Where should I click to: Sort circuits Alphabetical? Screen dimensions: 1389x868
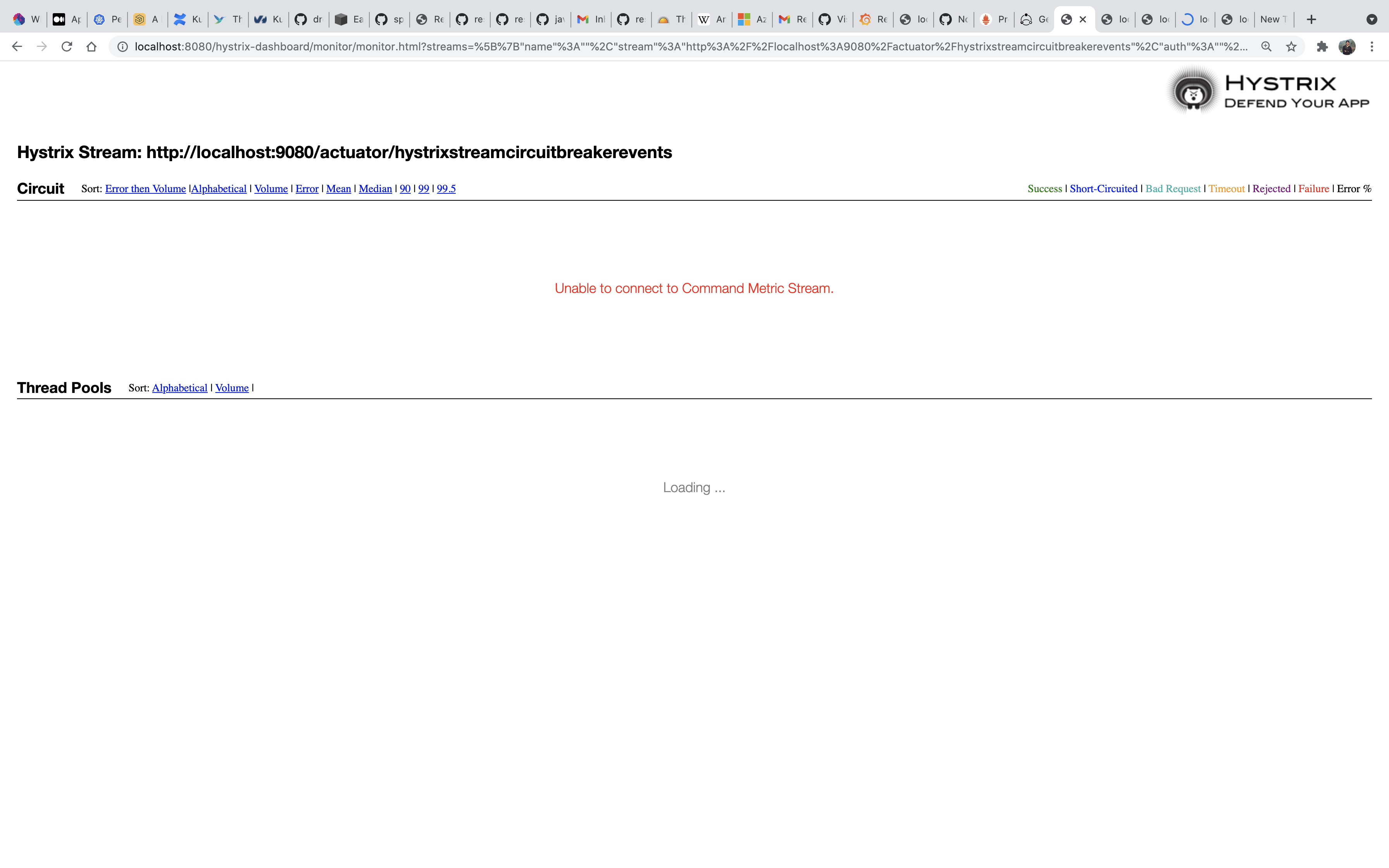[x=219, y=189]
